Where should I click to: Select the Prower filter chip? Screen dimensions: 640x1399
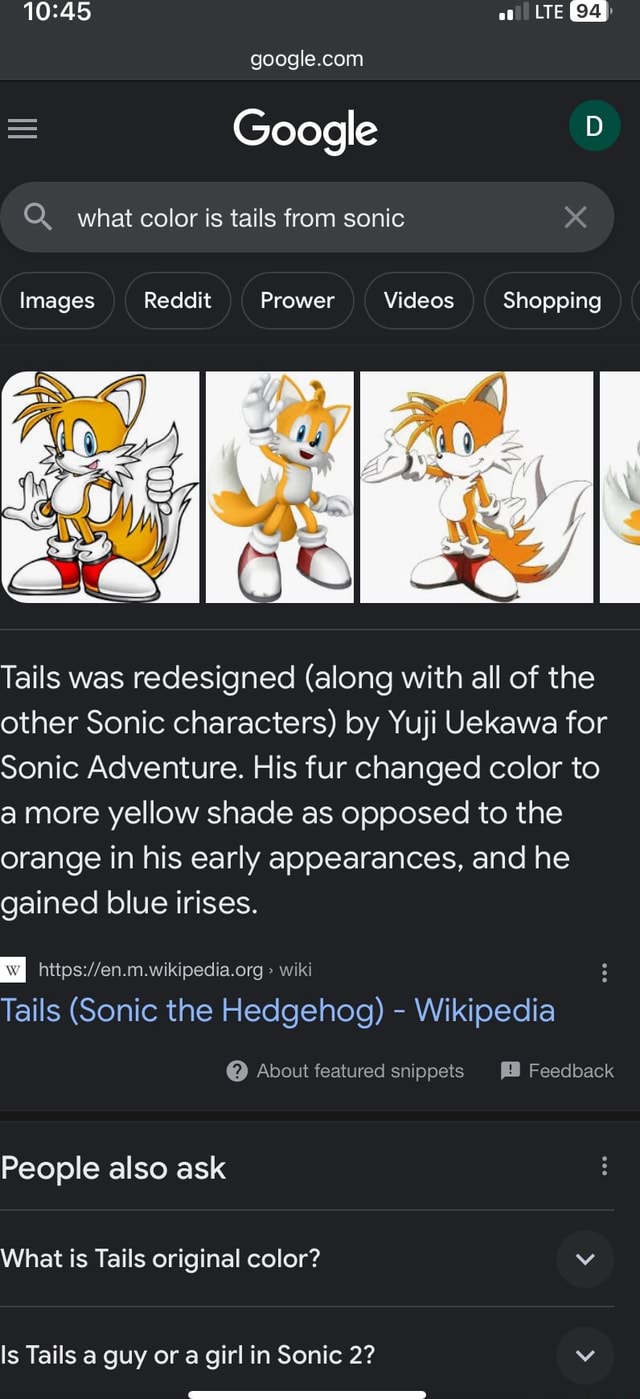[297, 300]
